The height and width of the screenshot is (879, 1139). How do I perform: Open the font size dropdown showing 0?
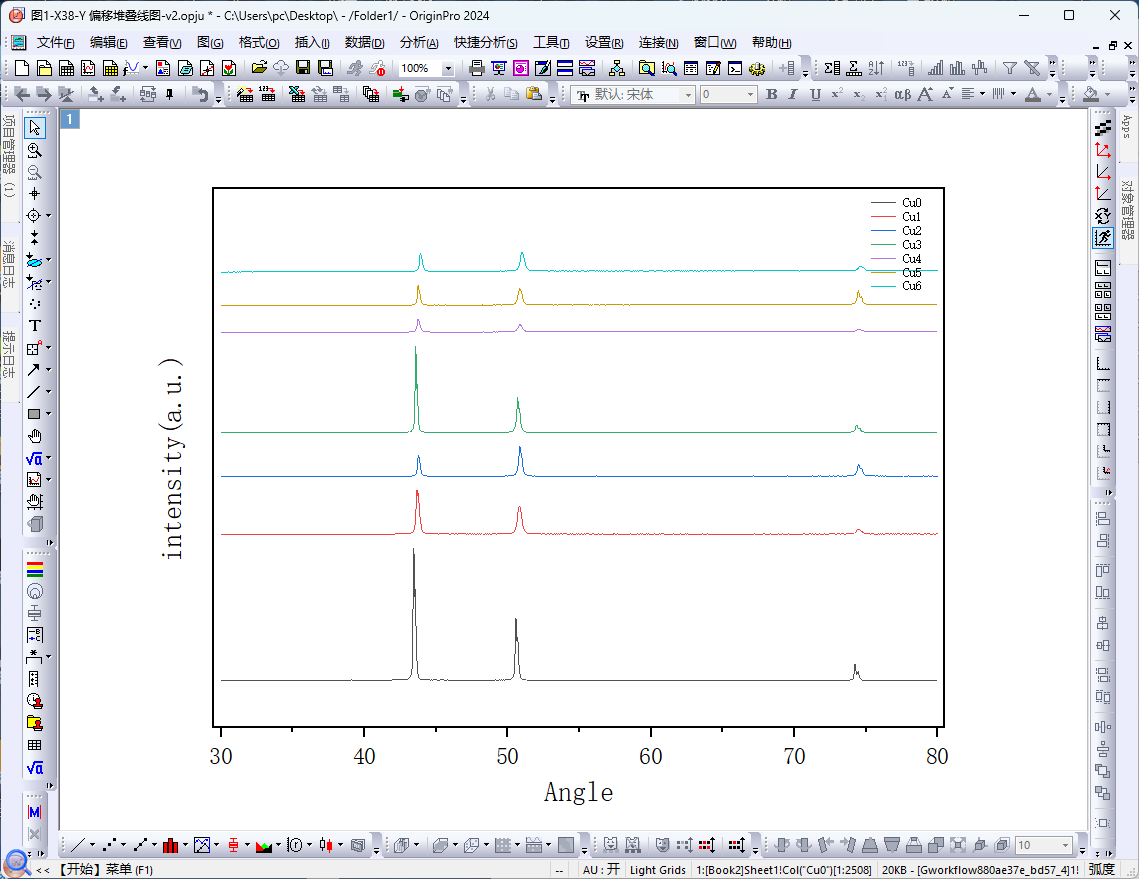[750, 94]
